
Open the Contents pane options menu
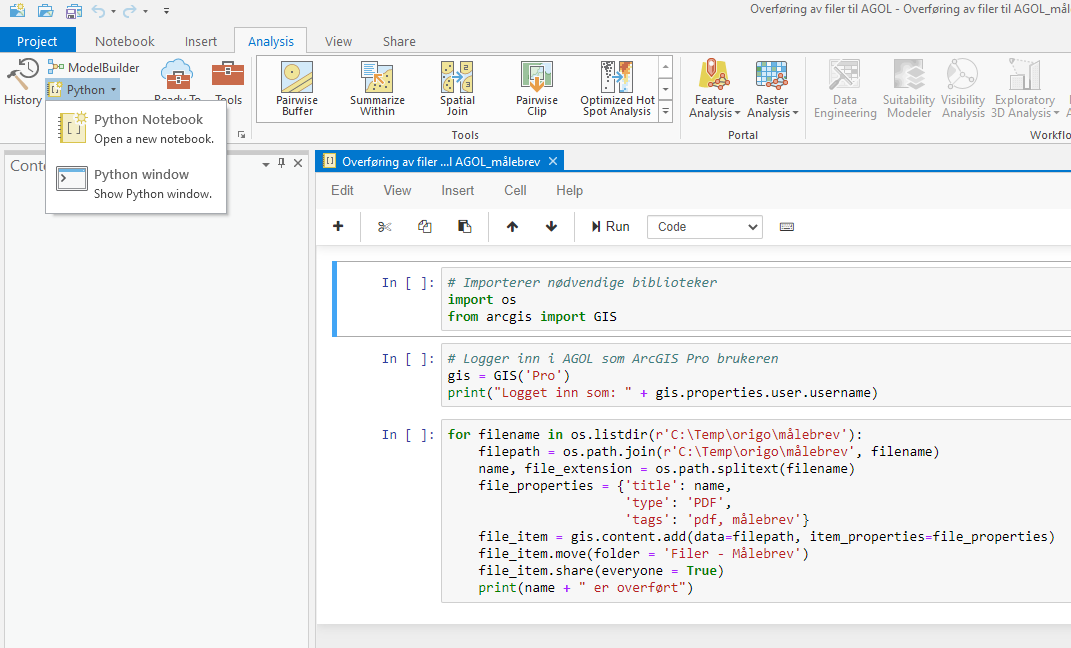coord(266,164)
